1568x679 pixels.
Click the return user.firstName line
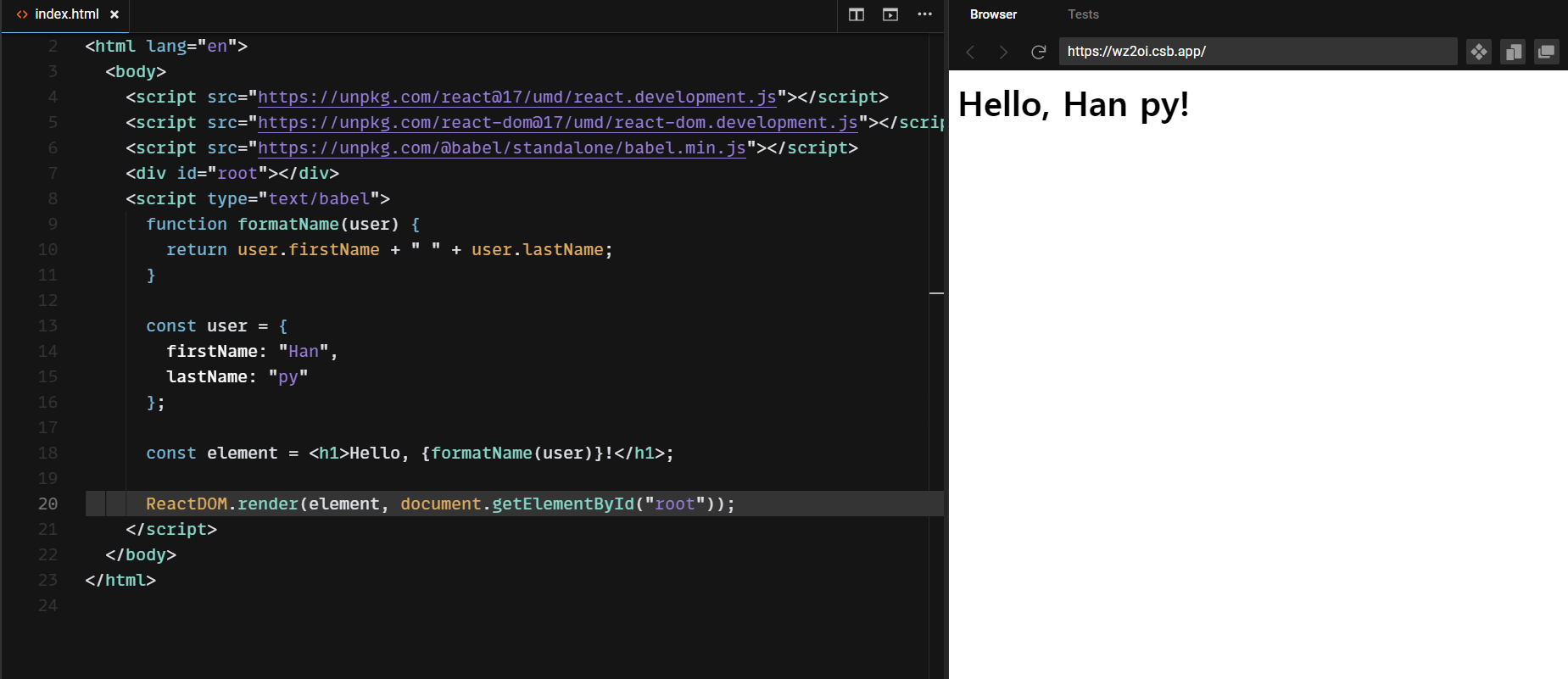[389, 249]
